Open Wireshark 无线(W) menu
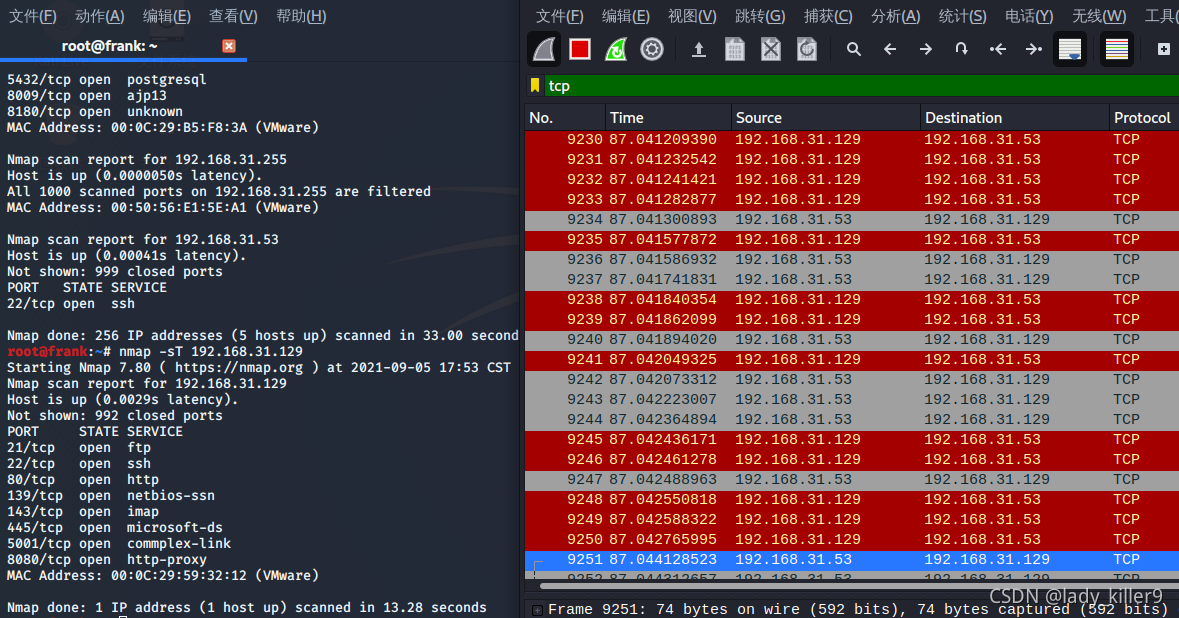The width and height of the screenshot is (1179, 618). [1099, 16]
